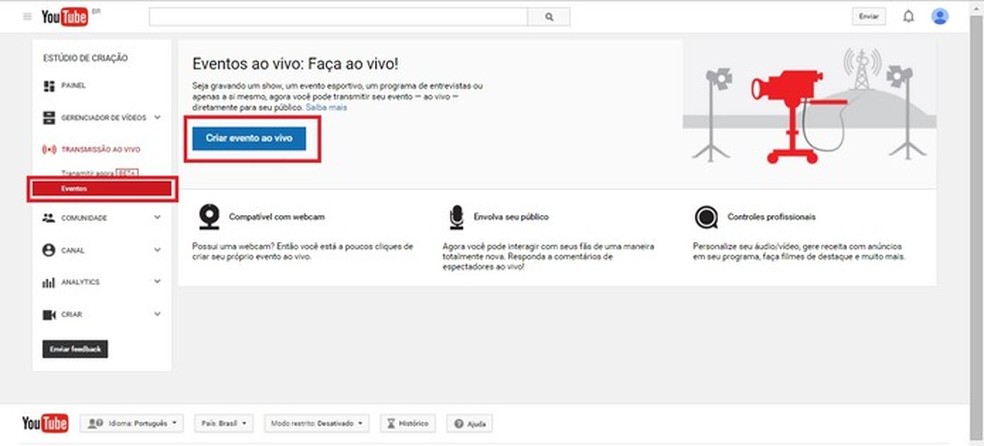Click into the YouTube search field

pos(338,18)
